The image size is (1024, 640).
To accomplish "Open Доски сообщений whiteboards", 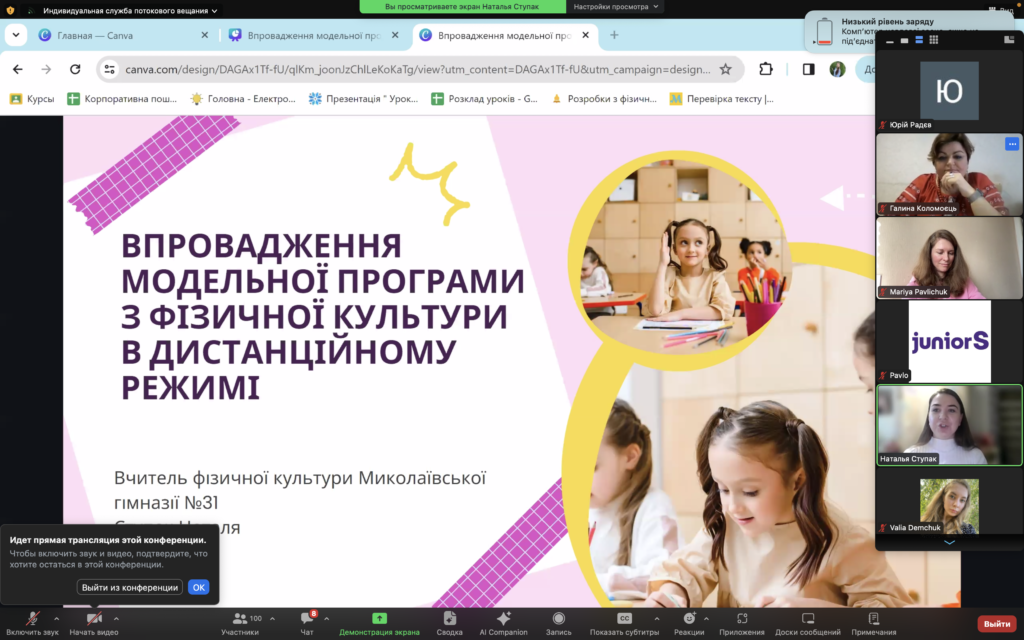I will click(808, 624).
